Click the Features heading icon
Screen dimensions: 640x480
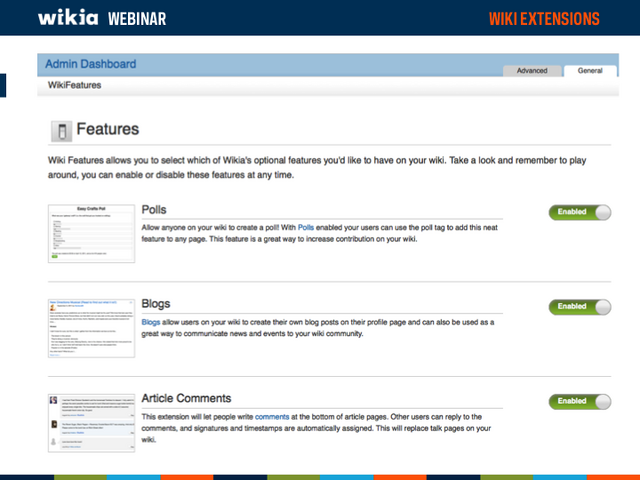point(62,131)
